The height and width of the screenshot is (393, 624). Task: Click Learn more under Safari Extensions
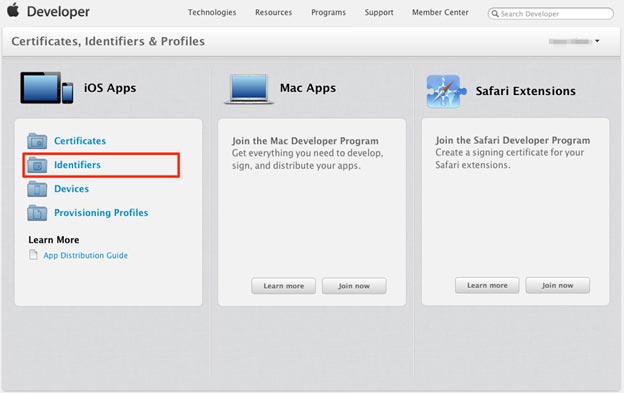coord(487,285)
